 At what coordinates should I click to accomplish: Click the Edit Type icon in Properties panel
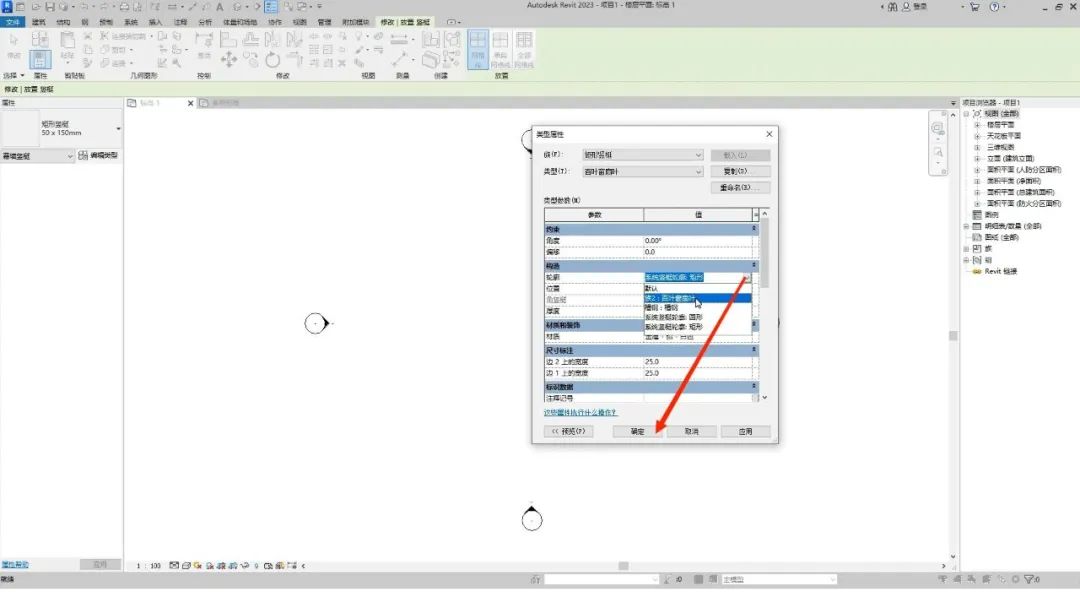pos(83,156)
